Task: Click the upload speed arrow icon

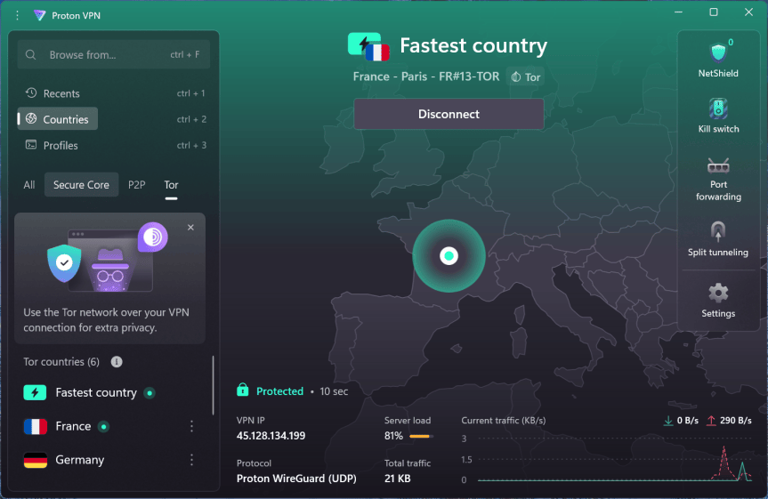Action: click(711, 421)
